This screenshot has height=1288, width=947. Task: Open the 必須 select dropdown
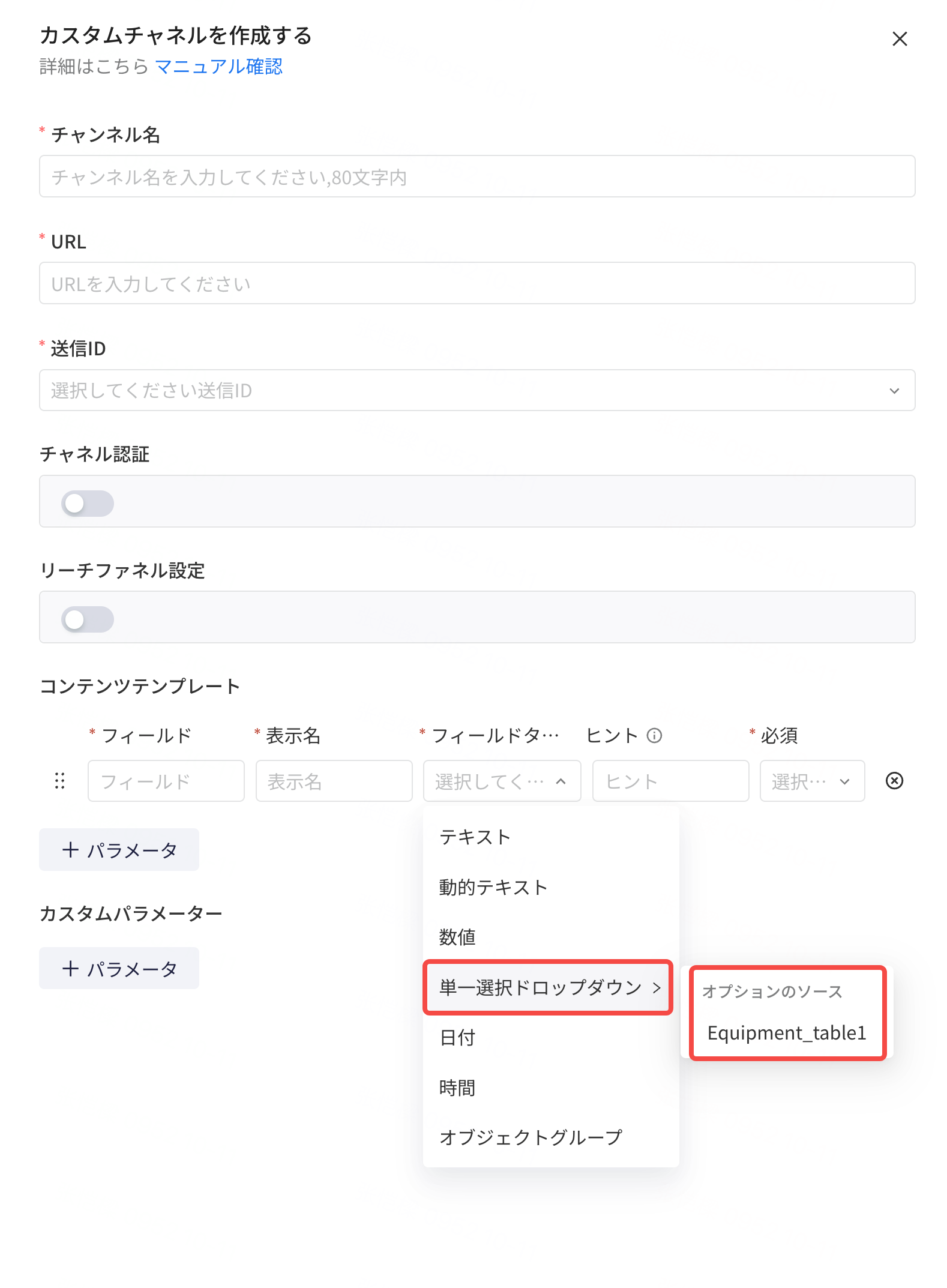pos(812,781)
